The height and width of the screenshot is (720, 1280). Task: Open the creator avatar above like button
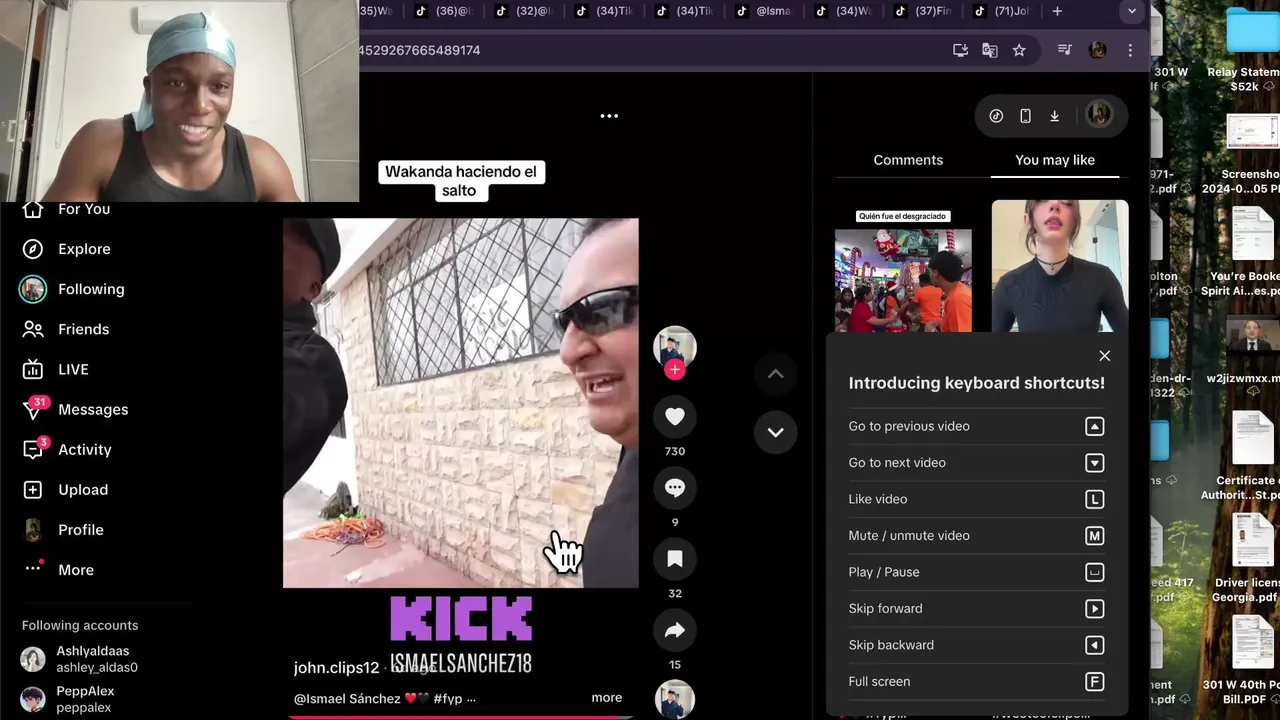tap(675, 346)
